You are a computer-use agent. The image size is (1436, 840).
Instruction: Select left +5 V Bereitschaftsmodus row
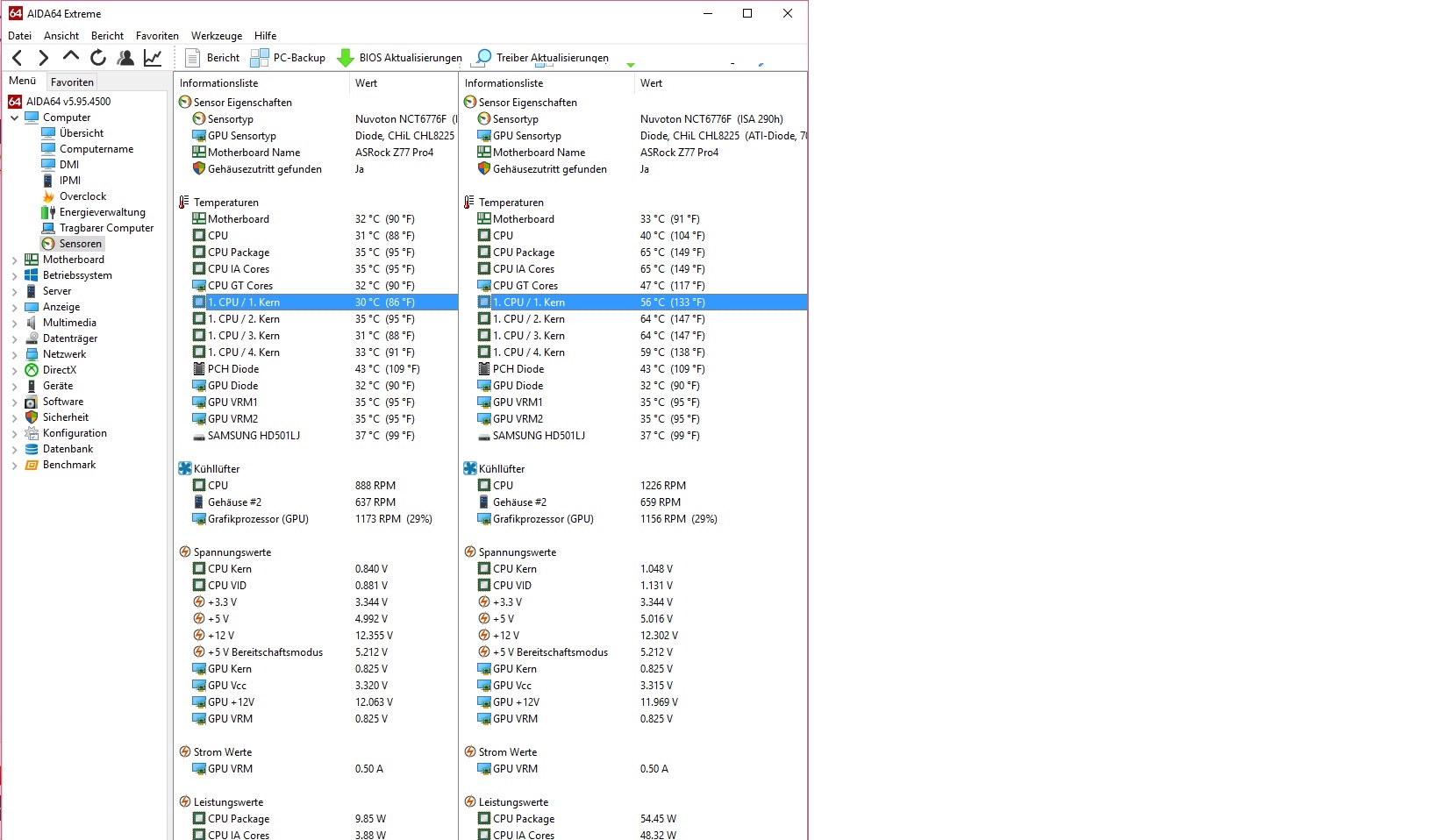point(316,652)
